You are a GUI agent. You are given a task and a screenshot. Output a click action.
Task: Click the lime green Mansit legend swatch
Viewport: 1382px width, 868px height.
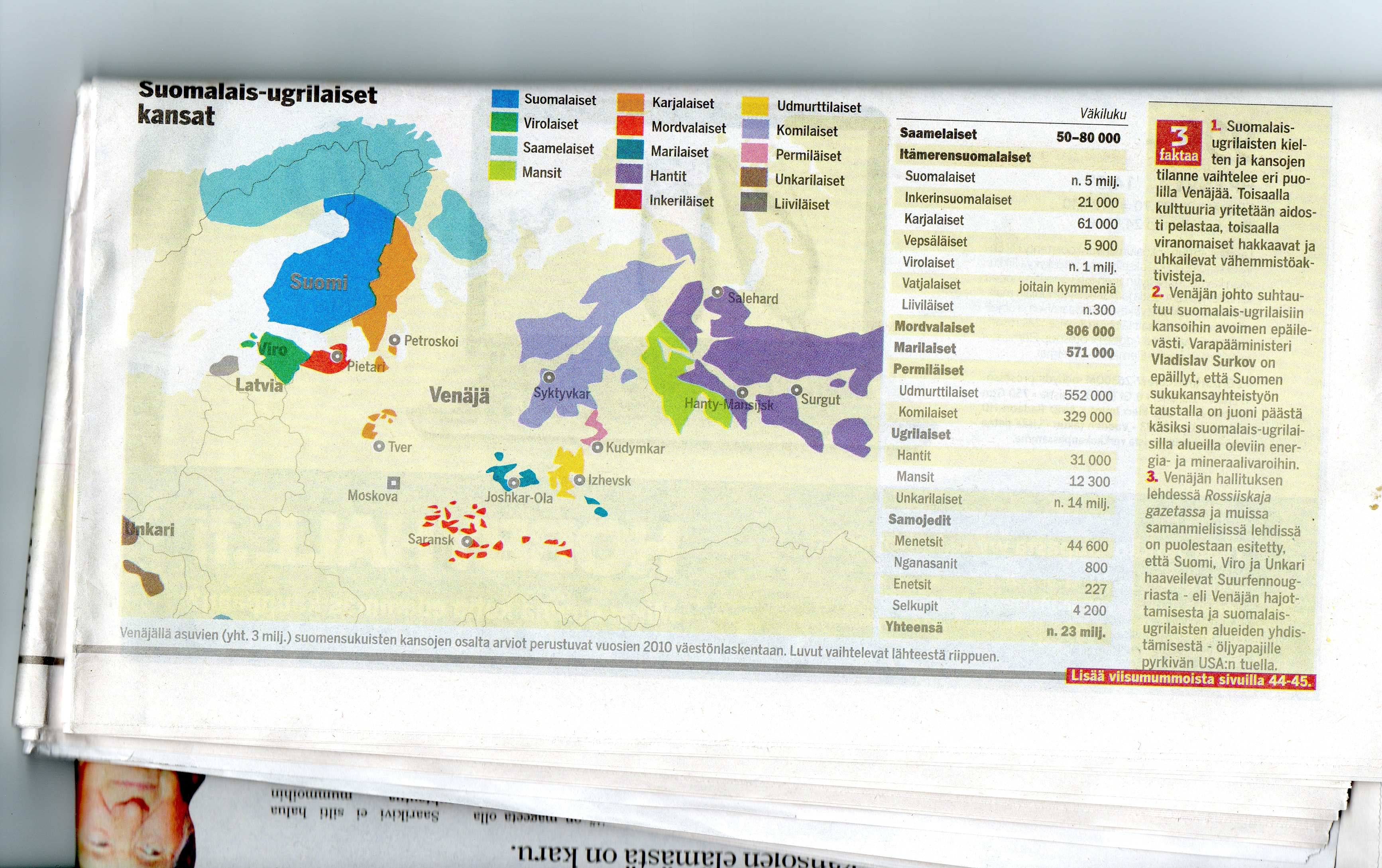coord(502,171)
